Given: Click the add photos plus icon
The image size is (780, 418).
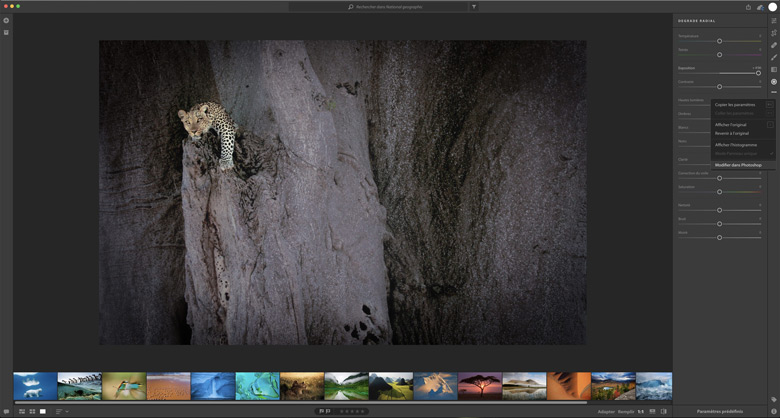Looking at the screenshot, I should (x=6, y=20).
